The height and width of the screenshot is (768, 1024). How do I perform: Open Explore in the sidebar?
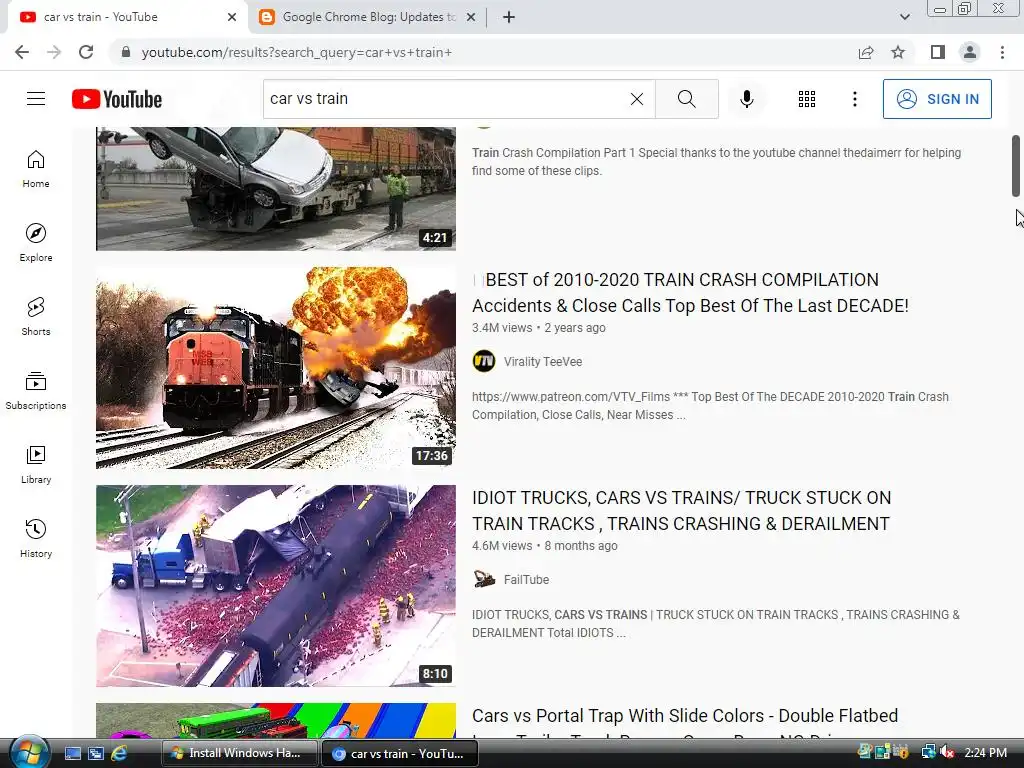pos(36,243)
